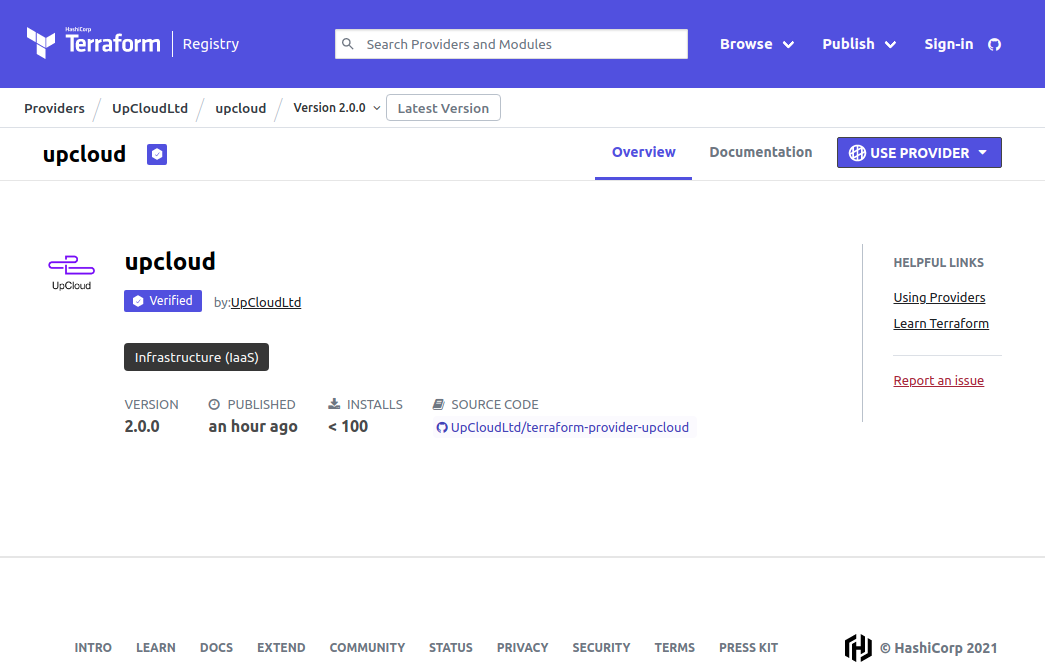
Task: Switch to the Documentation tab
Action: (x=760, y=153)
